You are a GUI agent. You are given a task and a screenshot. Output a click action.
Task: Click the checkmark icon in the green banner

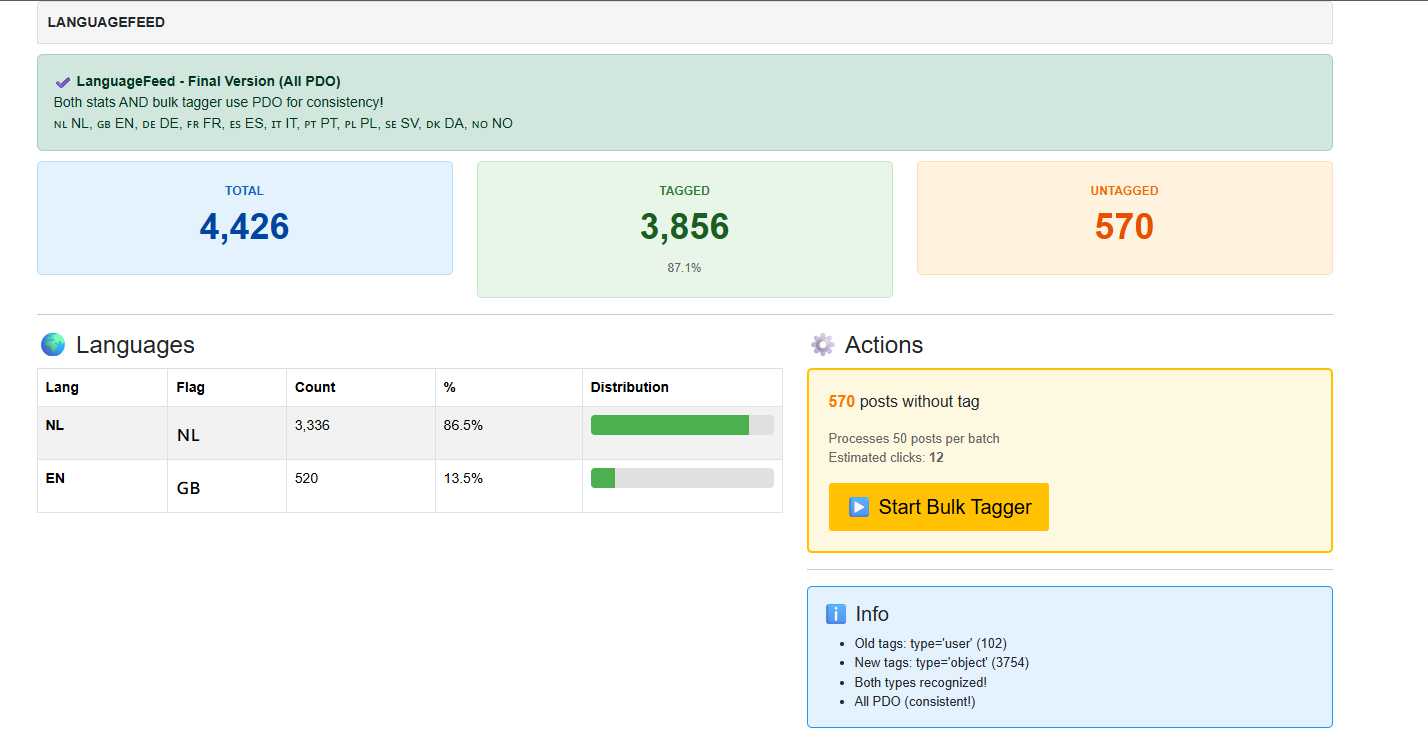[x=63, y=82]
